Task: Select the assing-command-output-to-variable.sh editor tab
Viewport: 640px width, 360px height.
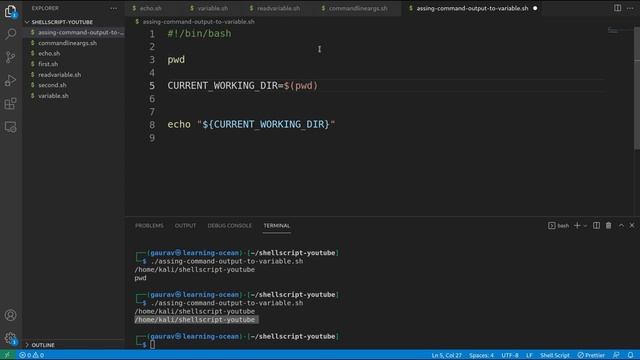Action: pos(472,8)
